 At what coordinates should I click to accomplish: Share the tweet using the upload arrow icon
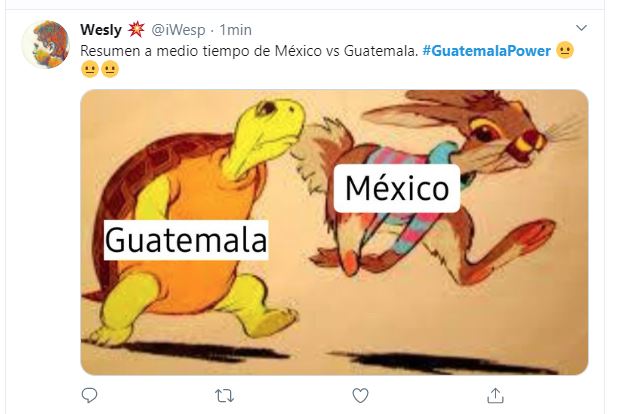pos(495,395)
